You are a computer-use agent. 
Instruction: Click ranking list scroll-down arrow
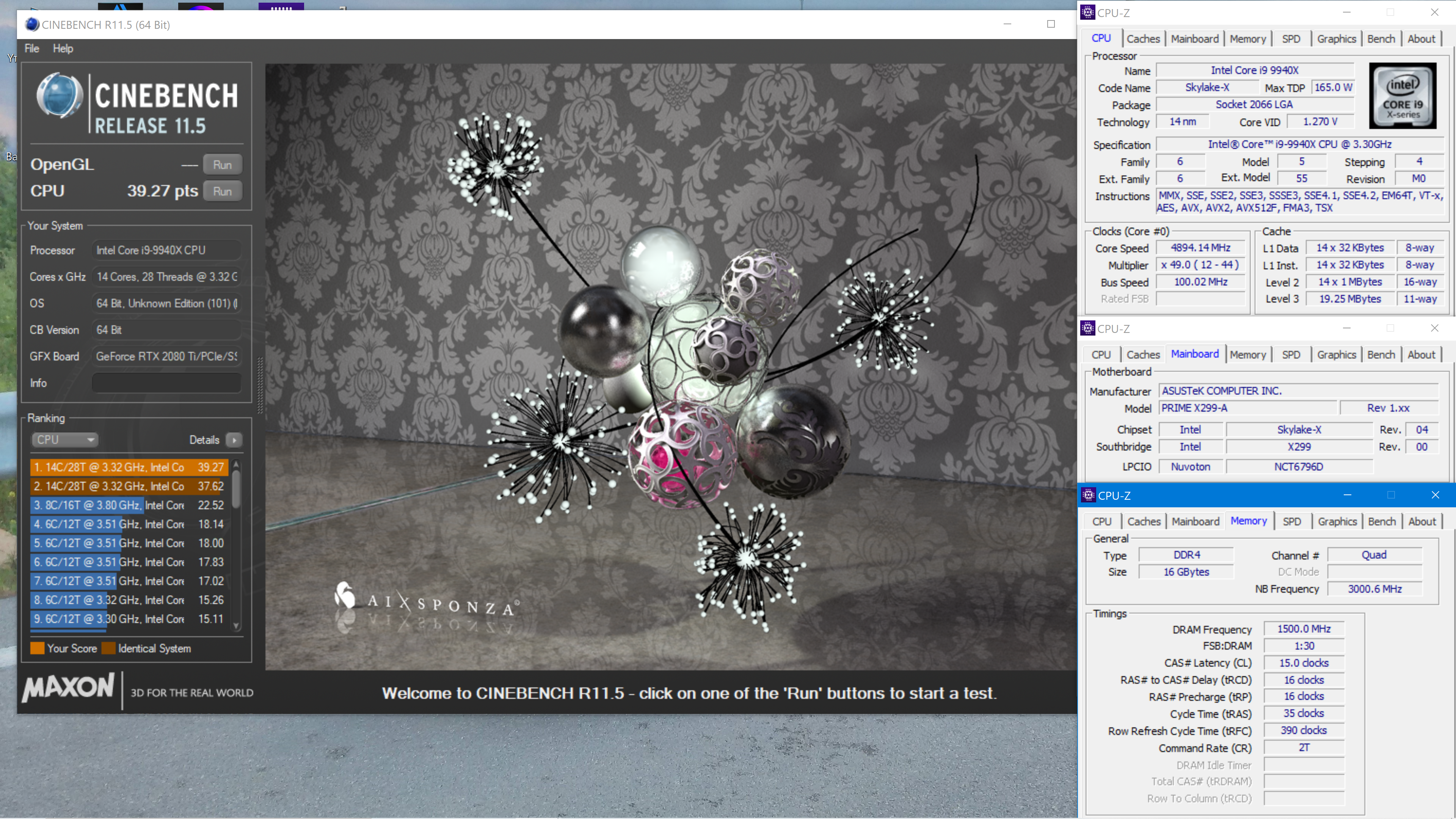pyautogui.click(x=236, y=626)
